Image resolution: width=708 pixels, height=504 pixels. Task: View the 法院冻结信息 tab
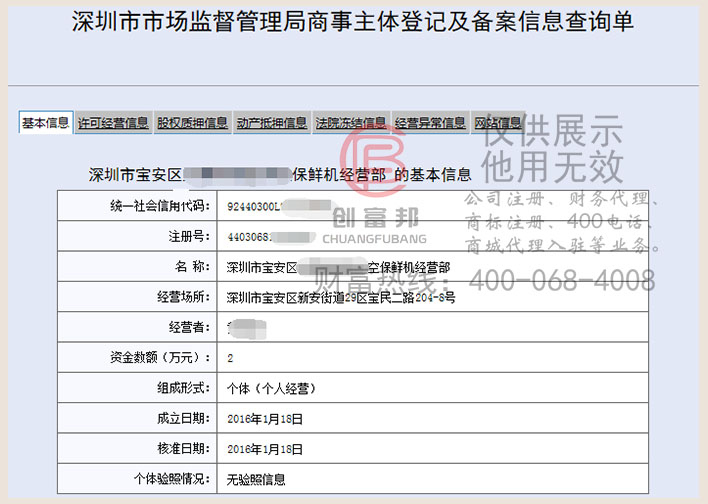click(351, 122)
